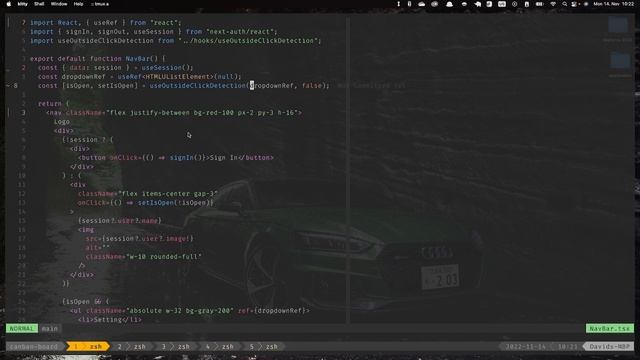Open Spotlight search magnifier icon

pos(564,4)
